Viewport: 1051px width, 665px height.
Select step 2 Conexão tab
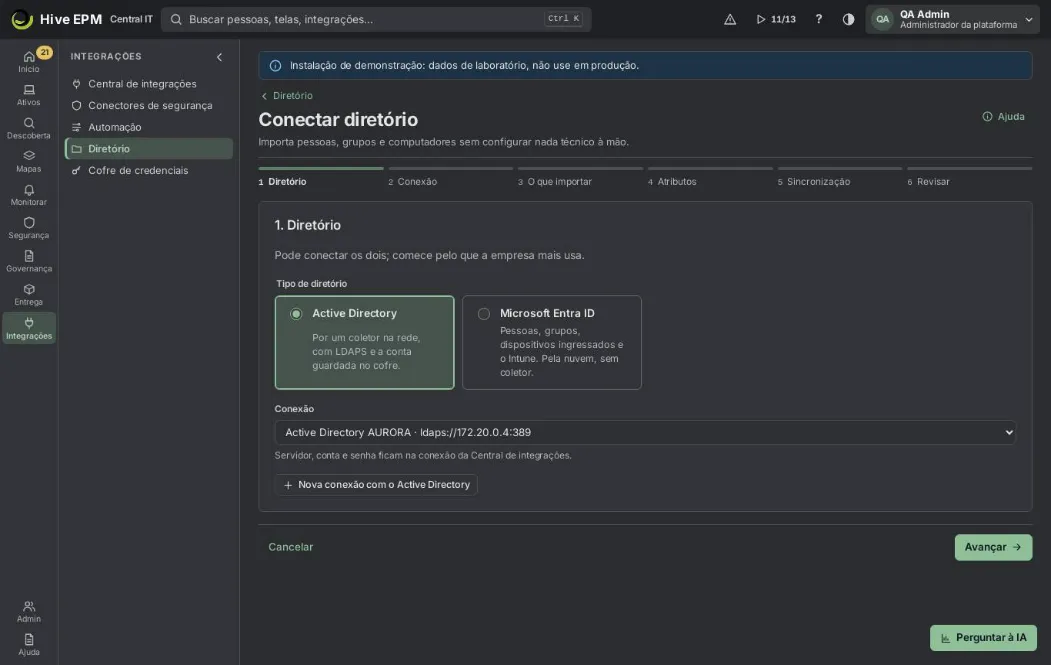point(450,178)
